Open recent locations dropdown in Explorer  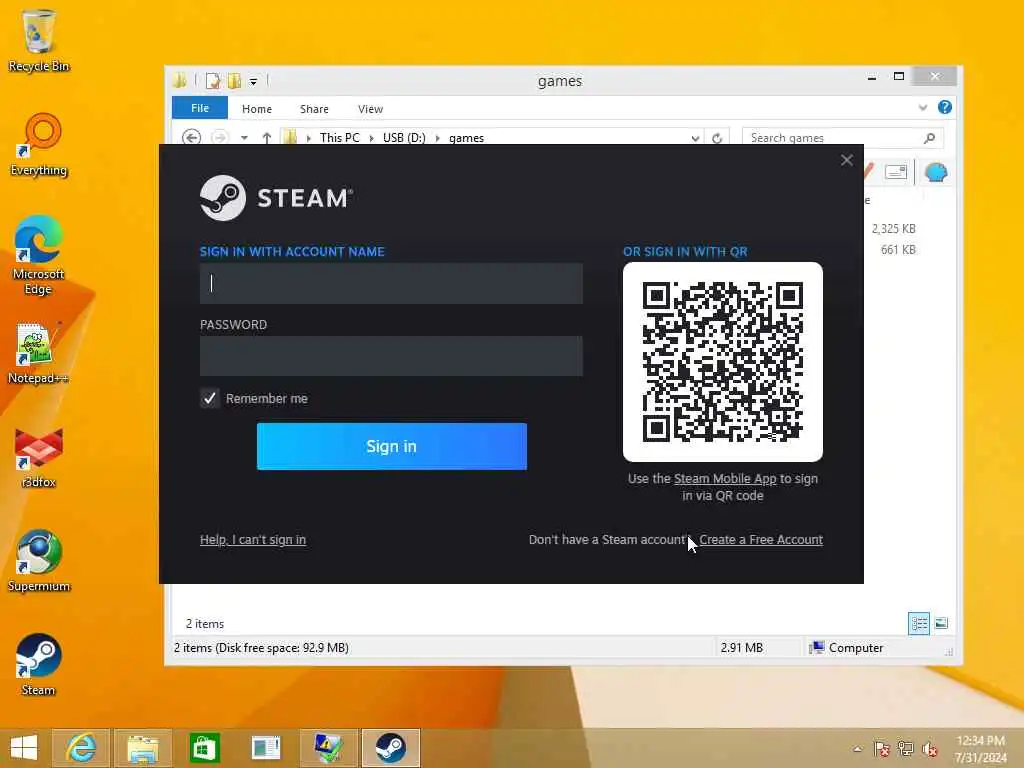point(244,138)
